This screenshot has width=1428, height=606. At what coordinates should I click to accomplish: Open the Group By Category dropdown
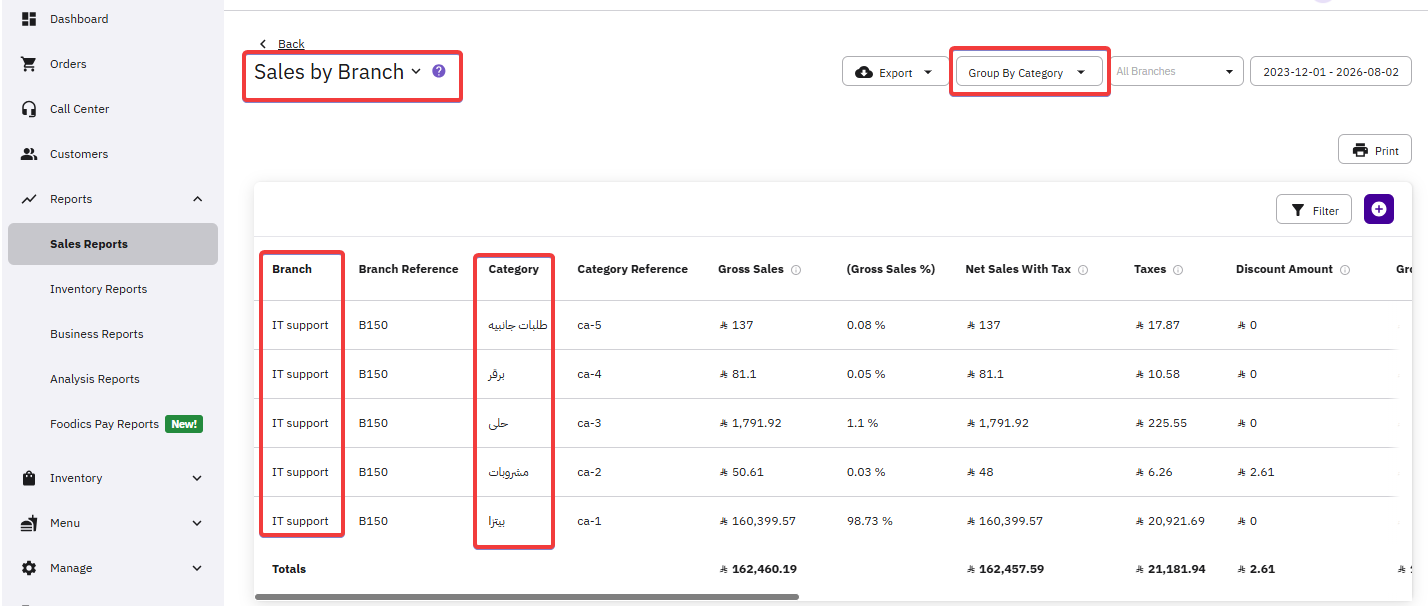pos(1029,72)
